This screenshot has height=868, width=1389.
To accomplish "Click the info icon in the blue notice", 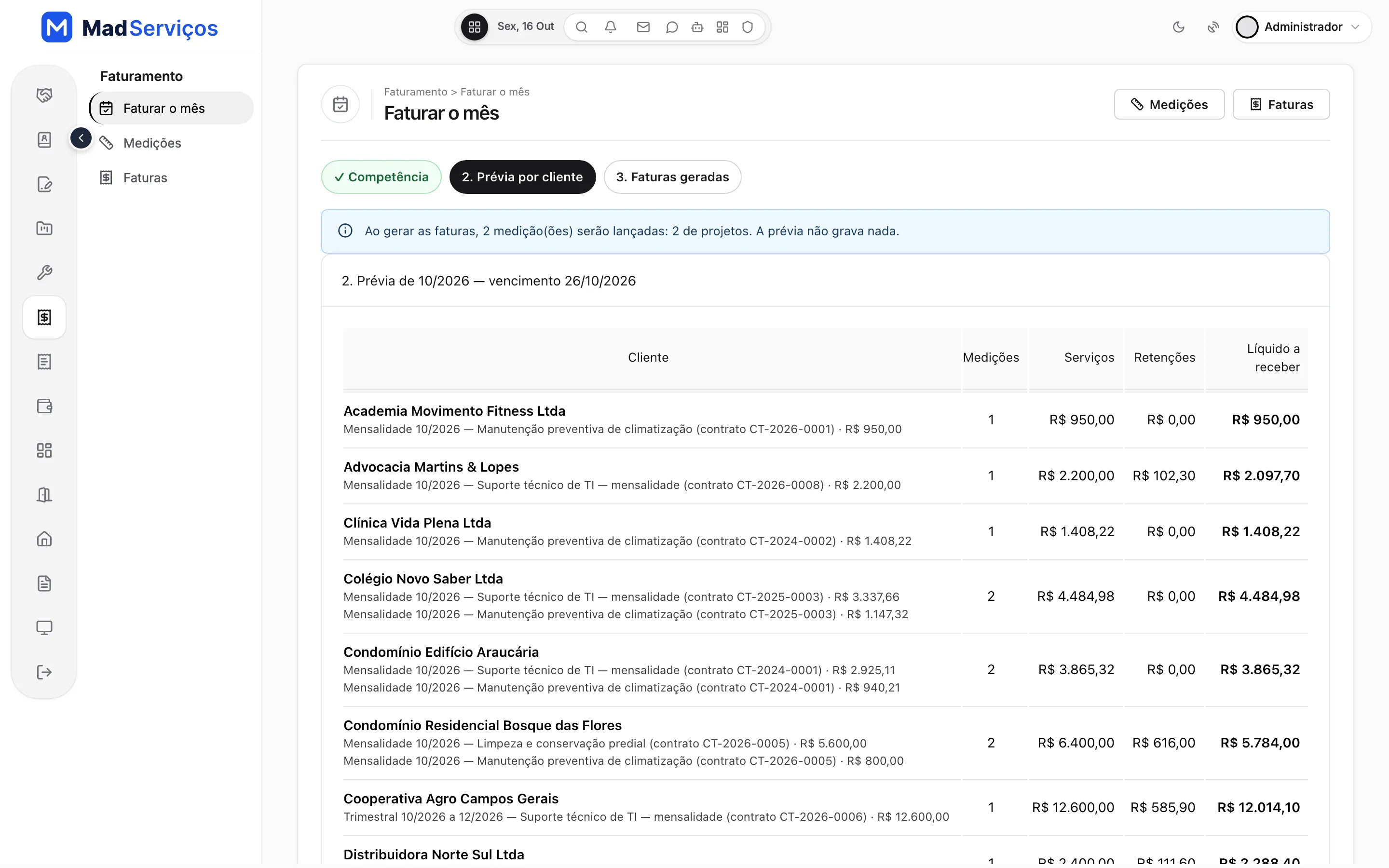I will click(x=345, y=231).
